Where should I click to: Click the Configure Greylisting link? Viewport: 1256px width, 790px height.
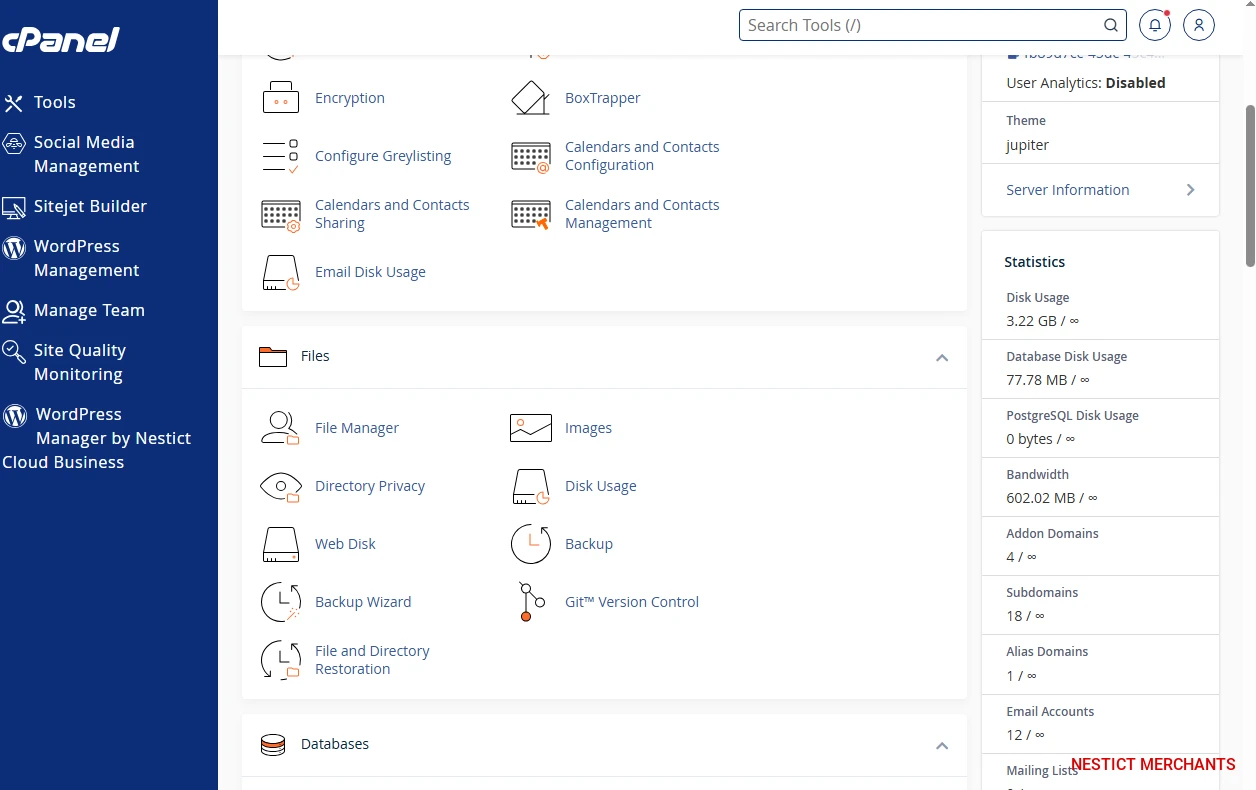tap(382, 156)
